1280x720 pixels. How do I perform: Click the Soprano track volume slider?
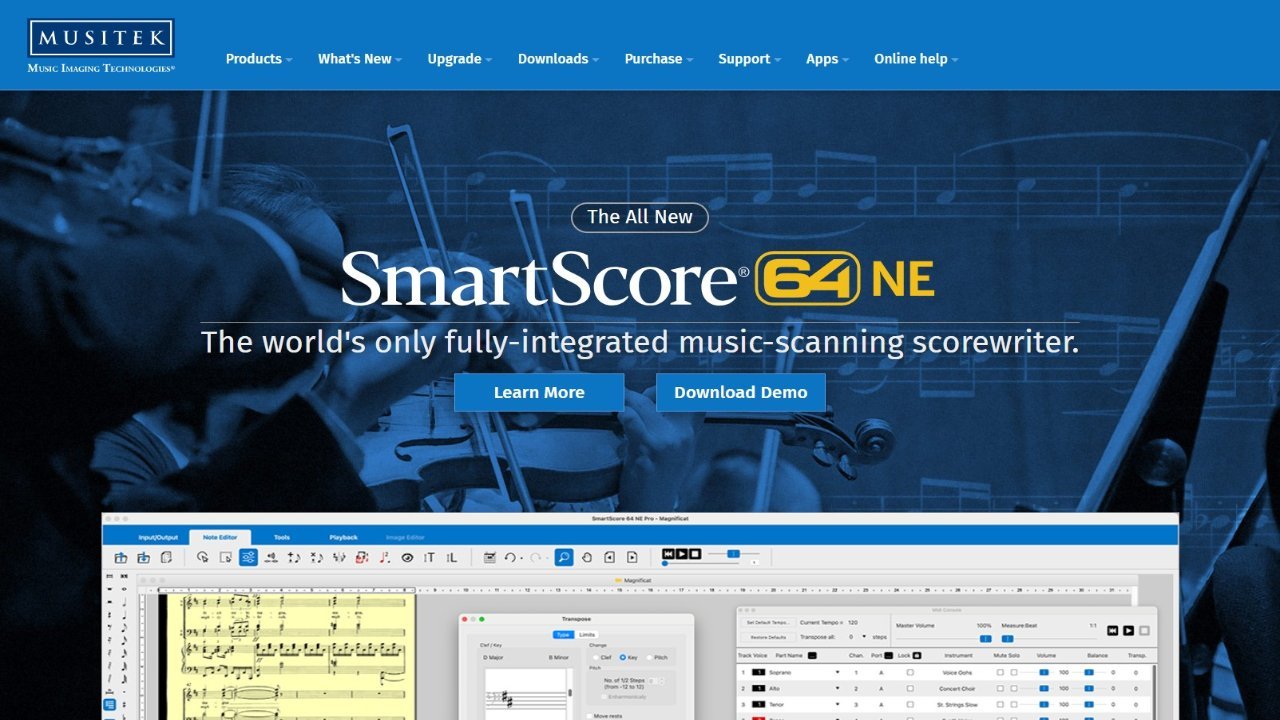pyautogui.click(x=1044, y=672)
